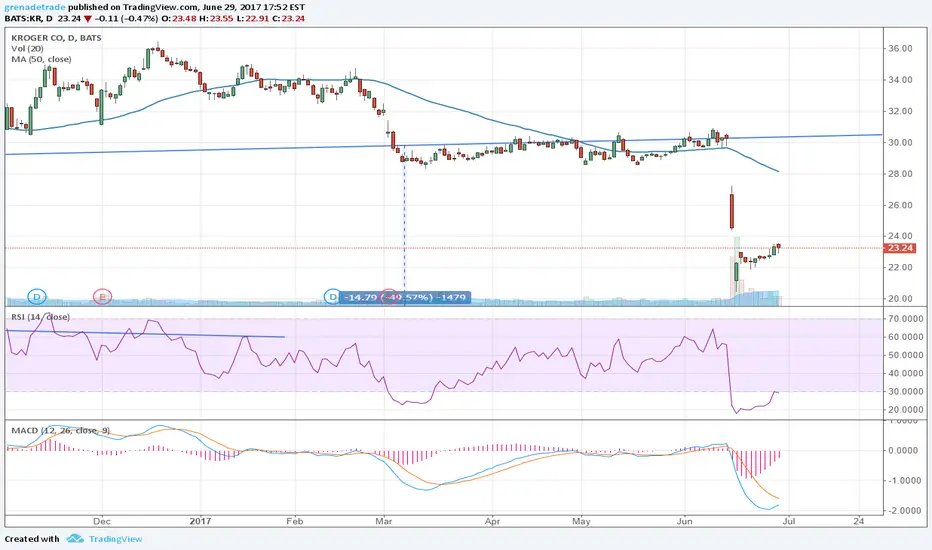Image resolution: width=932 pixels, height=550 pixels.
Task: Select the KROGER CO, D, BATS legend title
Action: pos(56,37)
